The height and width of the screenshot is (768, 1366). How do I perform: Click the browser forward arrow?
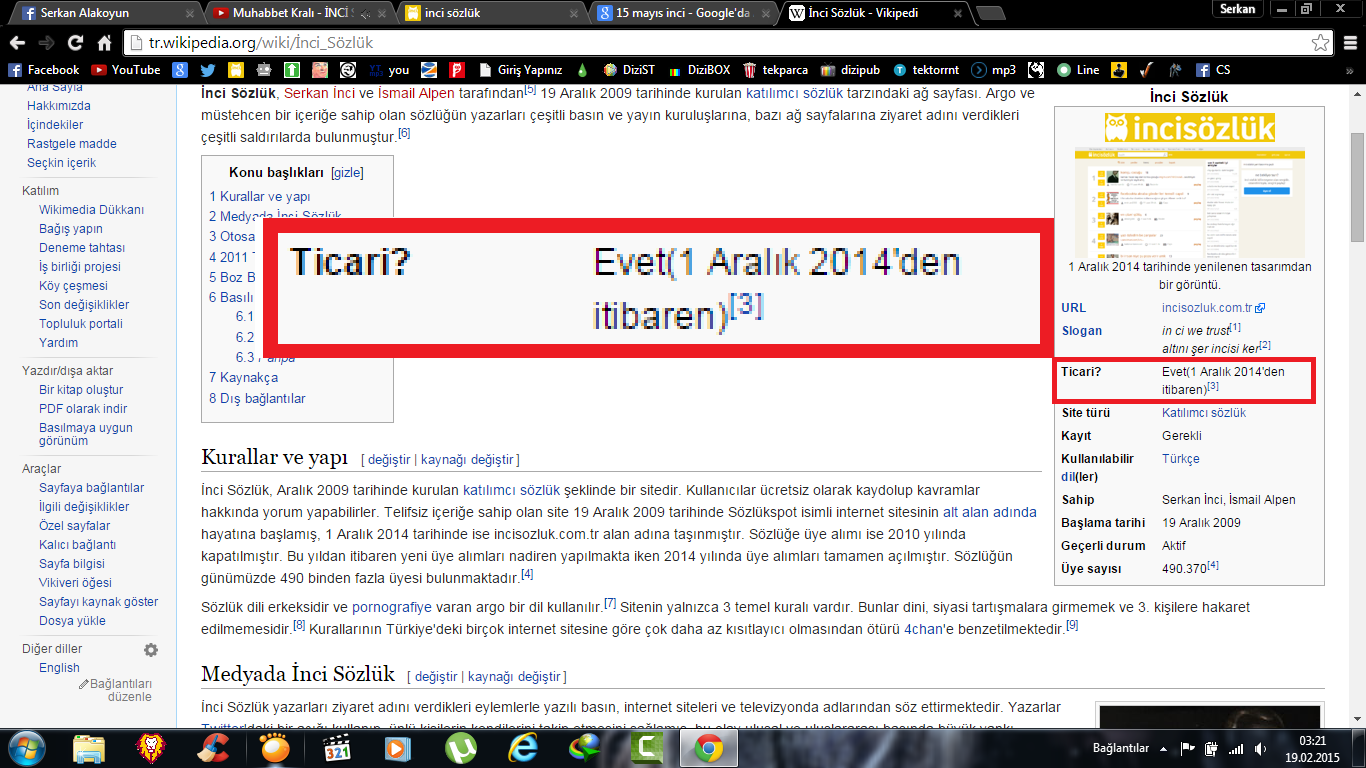click(46, 43)
